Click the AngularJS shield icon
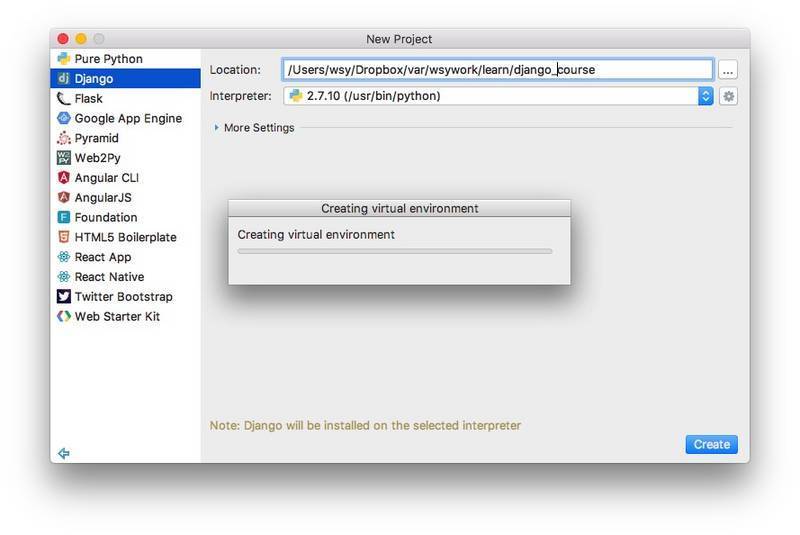 (x=63, y=197)
